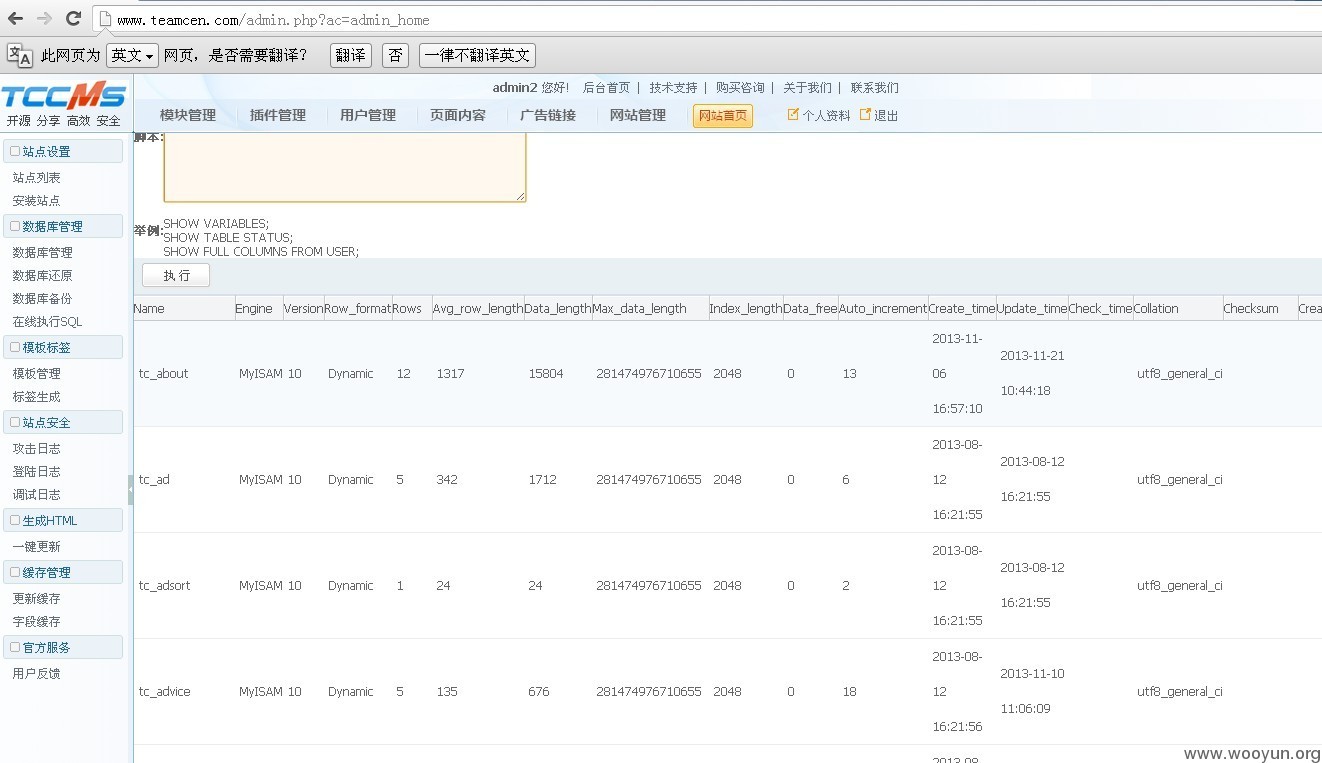Open 调试日志 in sidebar
This screenshot has height=763, width=1322.
point(37,495)
